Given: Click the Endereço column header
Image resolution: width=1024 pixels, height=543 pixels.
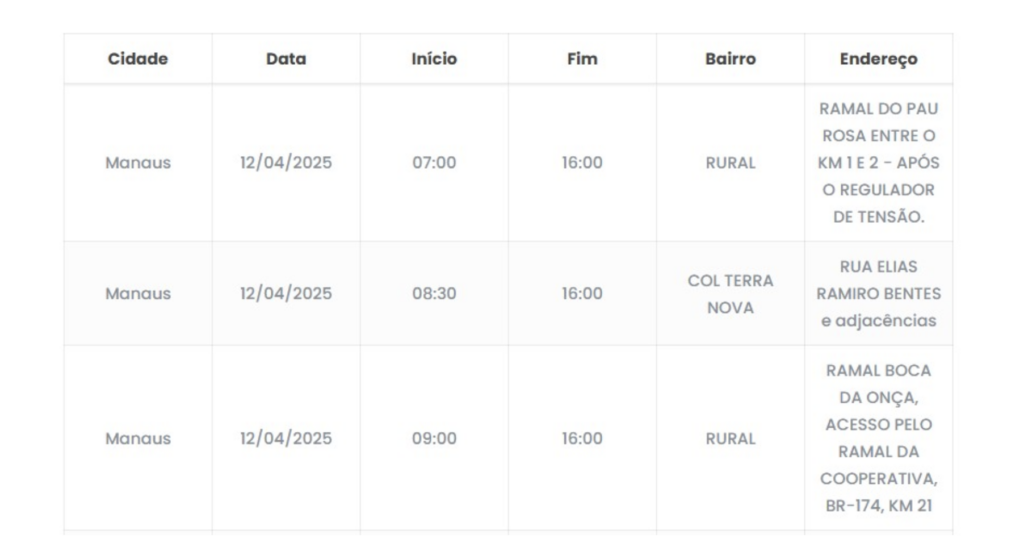Looking at the screenshot, I should point(878,59).
